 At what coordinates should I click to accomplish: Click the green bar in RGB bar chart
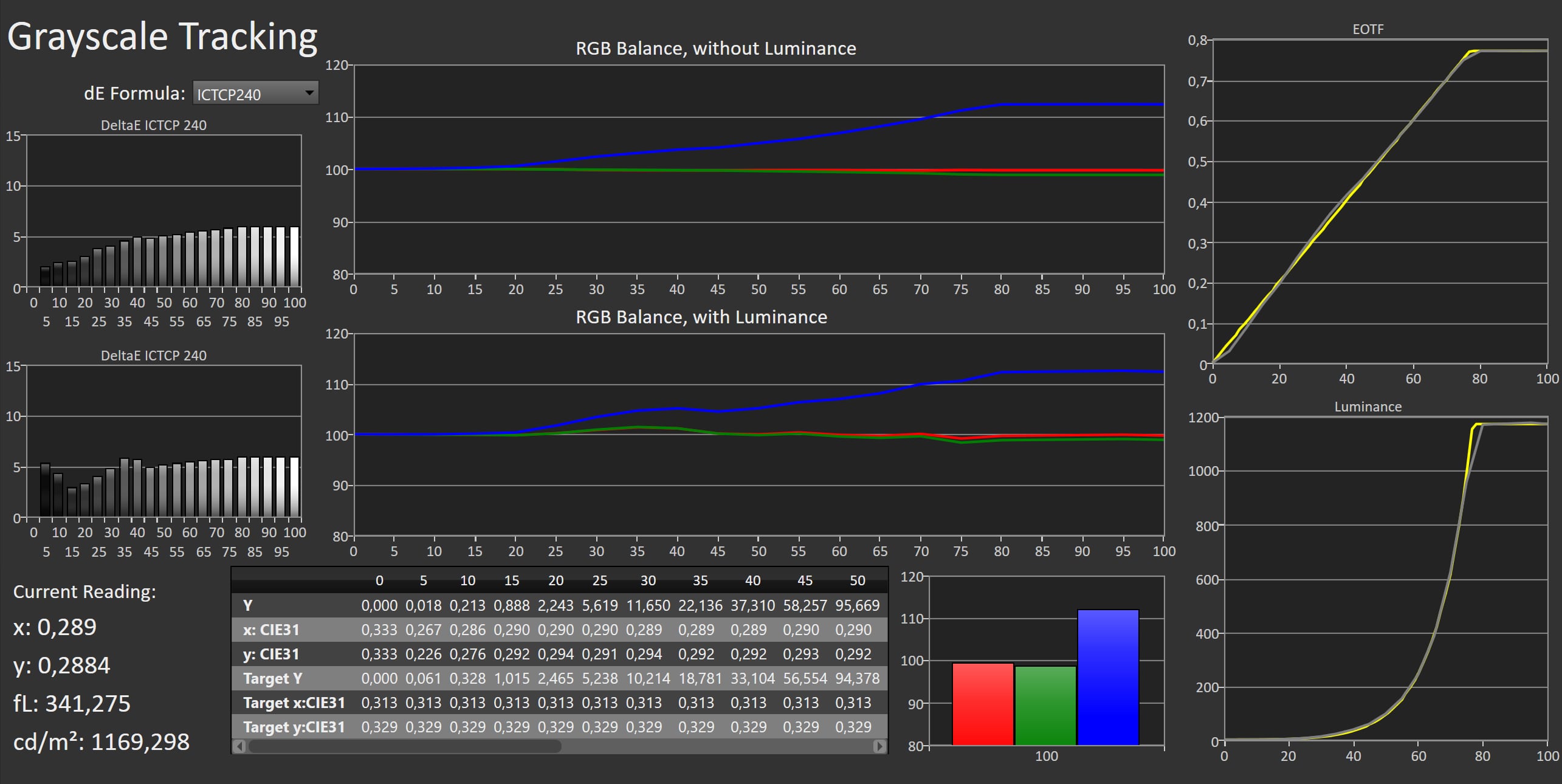point(1045,705)
